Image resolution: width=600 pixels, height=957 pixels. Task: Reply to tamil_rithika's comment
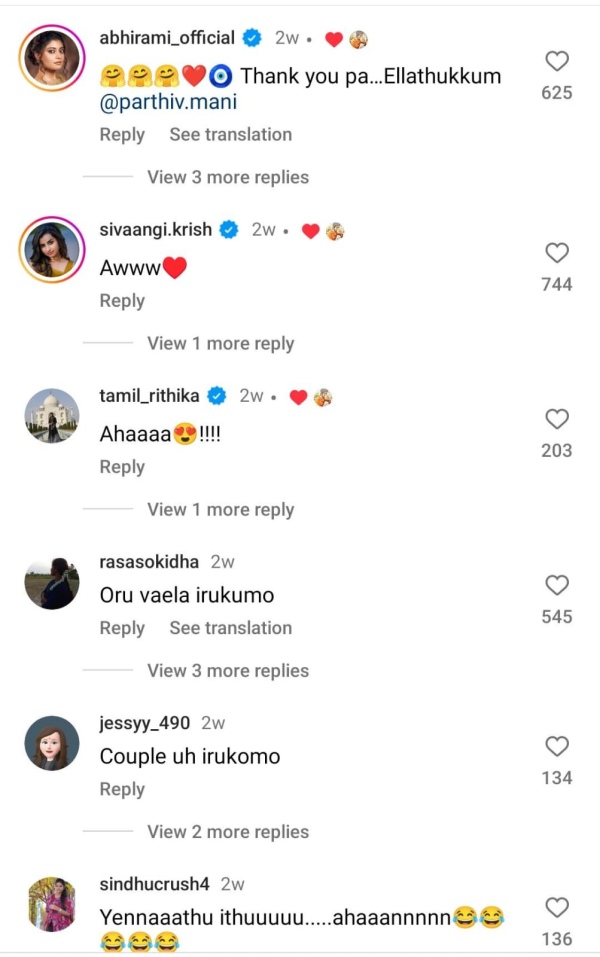pyautogui.click(x=122, y=466)
